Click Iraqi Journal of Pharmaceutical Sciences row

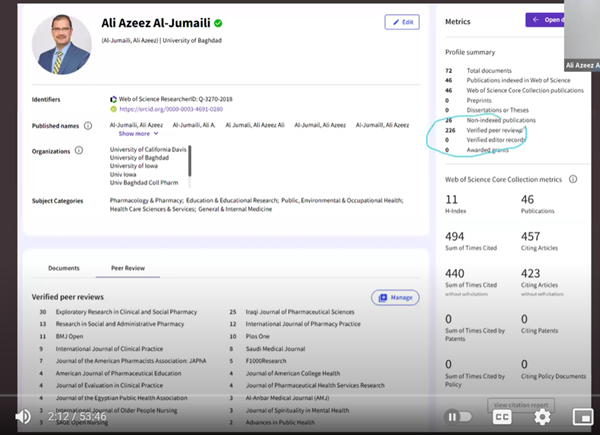point(300,312)
